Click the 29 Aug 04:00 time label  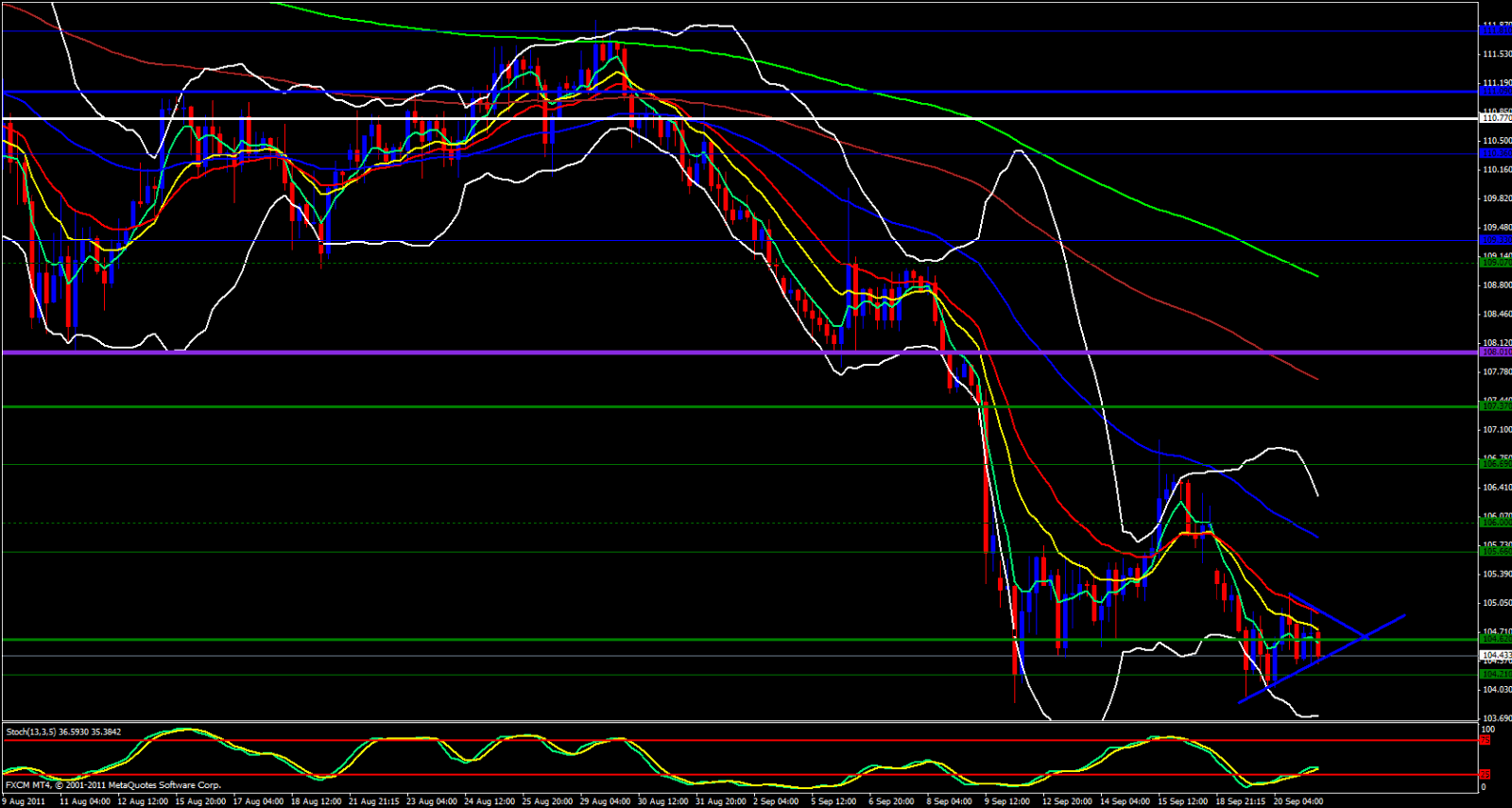pos(606,801)
